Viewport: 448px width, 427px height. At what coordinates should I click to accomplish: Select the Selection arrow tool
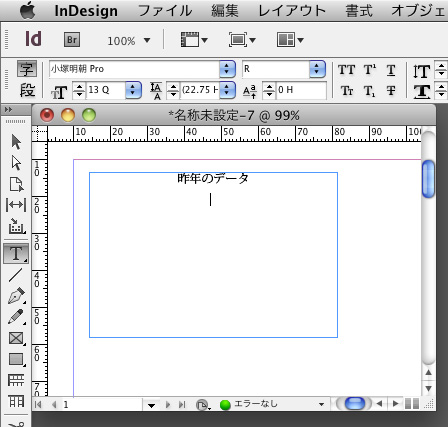click(x=16, y=142)
